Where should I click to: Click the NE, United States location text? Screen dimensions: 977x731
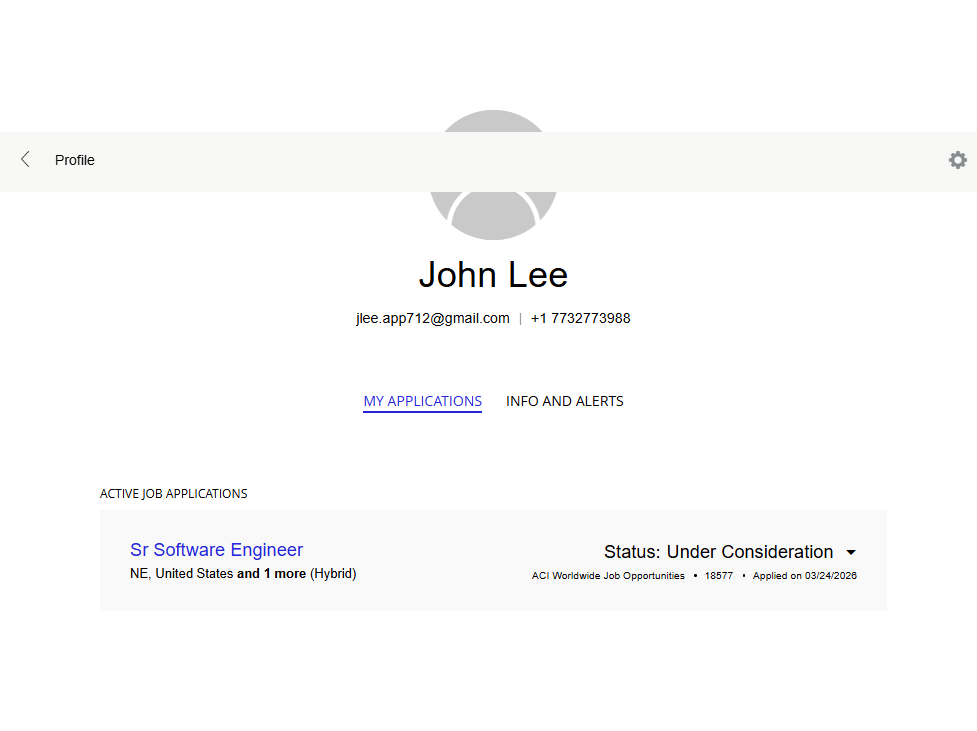coord(181,574)
